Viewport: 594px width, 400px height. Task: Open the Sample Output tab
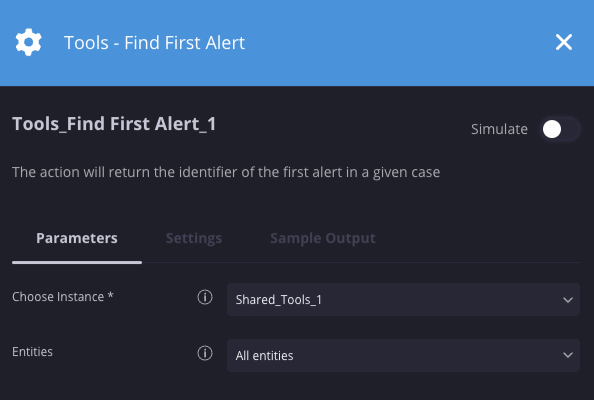coord(323,238)
